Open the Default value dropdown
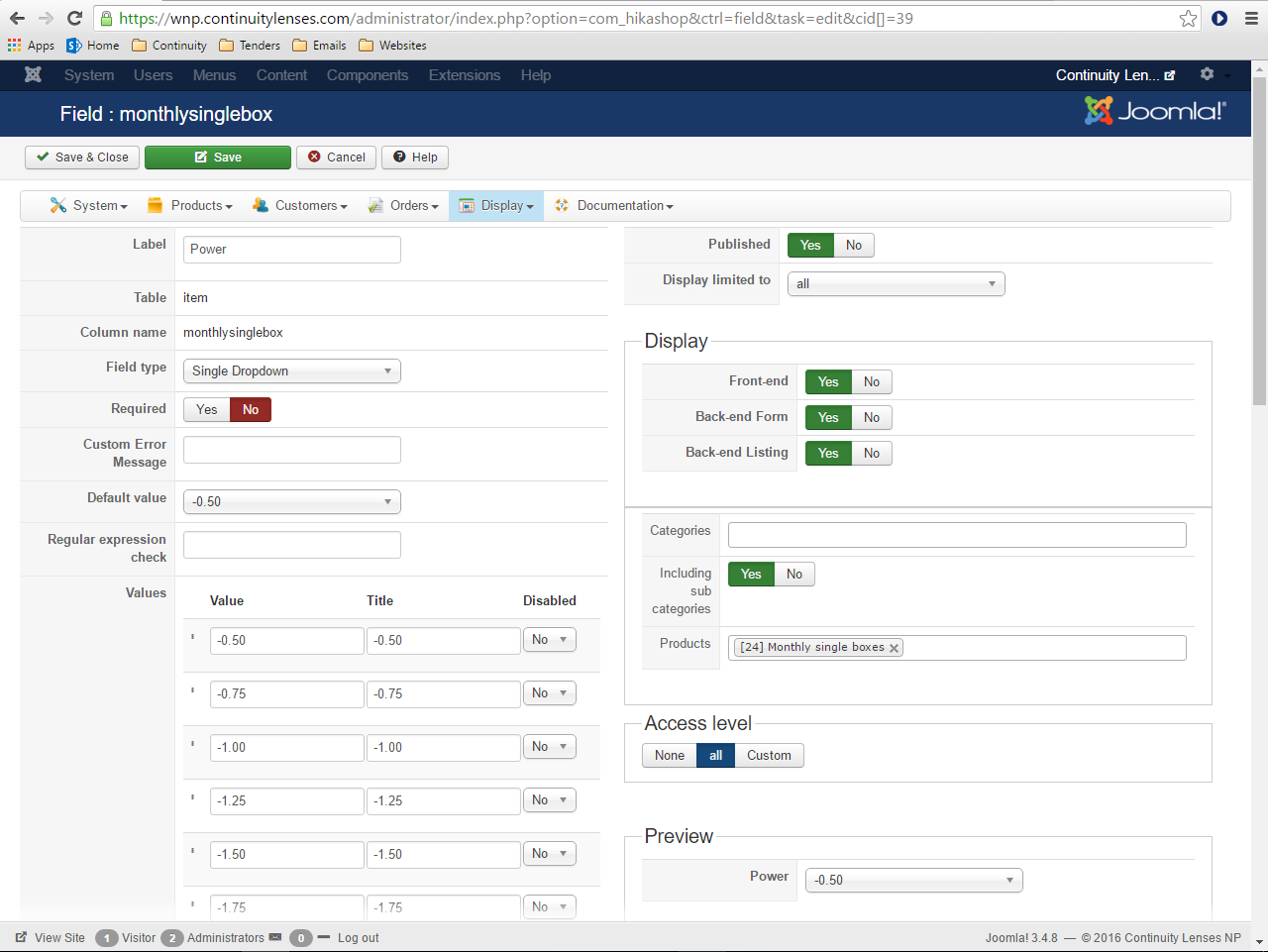This screenshot has height=952, width=1268. pyautogui.click(x=292, y=502)
